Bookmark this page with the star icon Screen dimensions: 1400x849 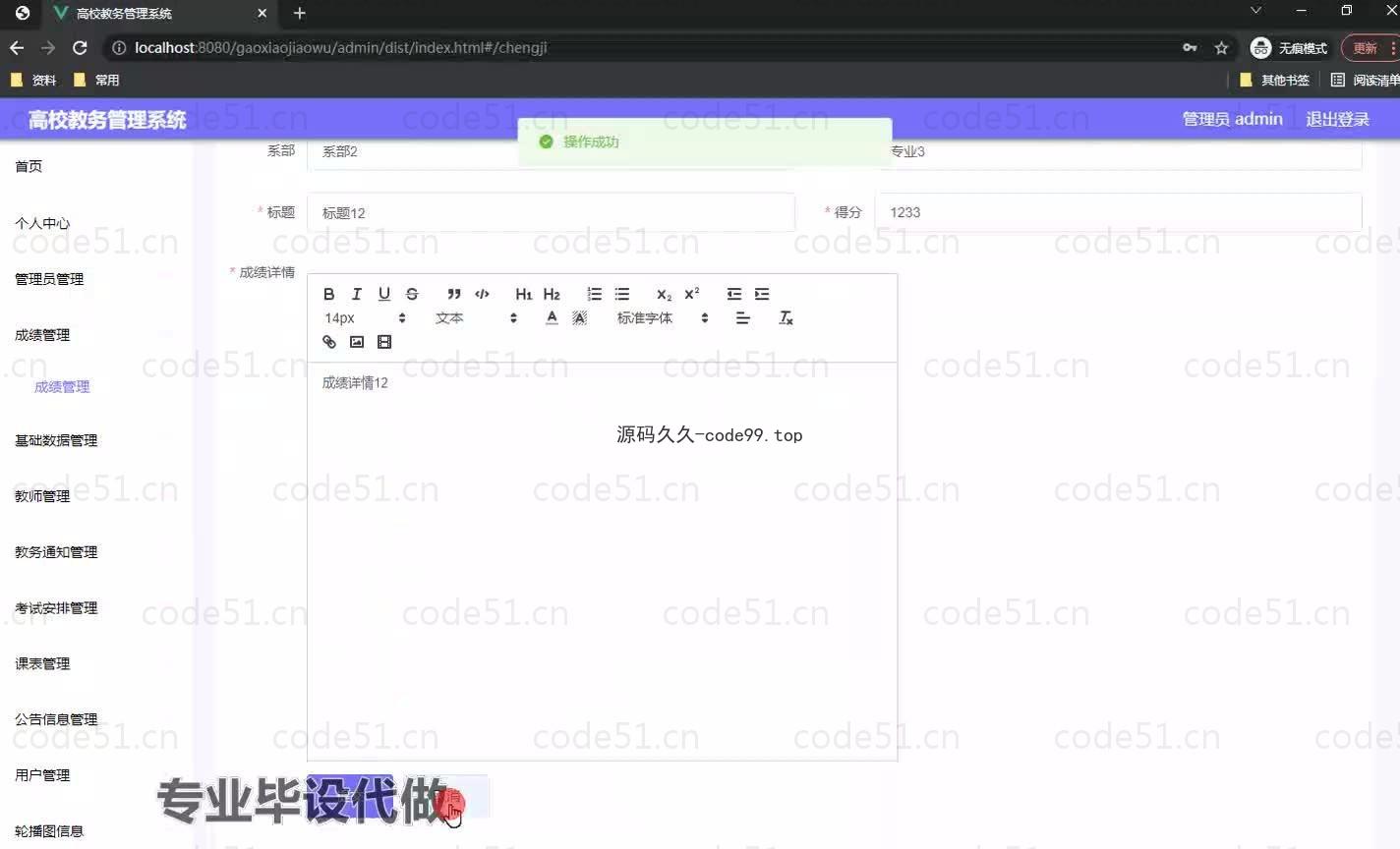(x=1221, y=47)
